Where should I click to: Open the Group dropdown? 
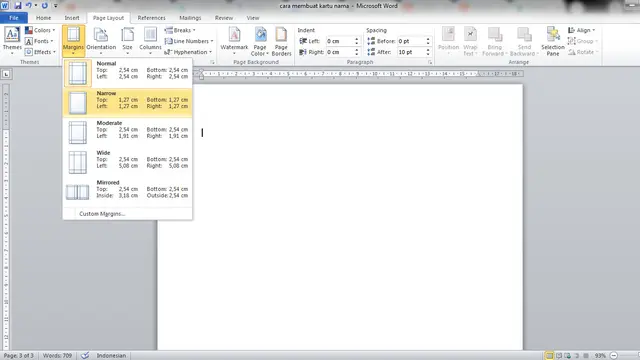pyautogui.click(x=583, y=41)
